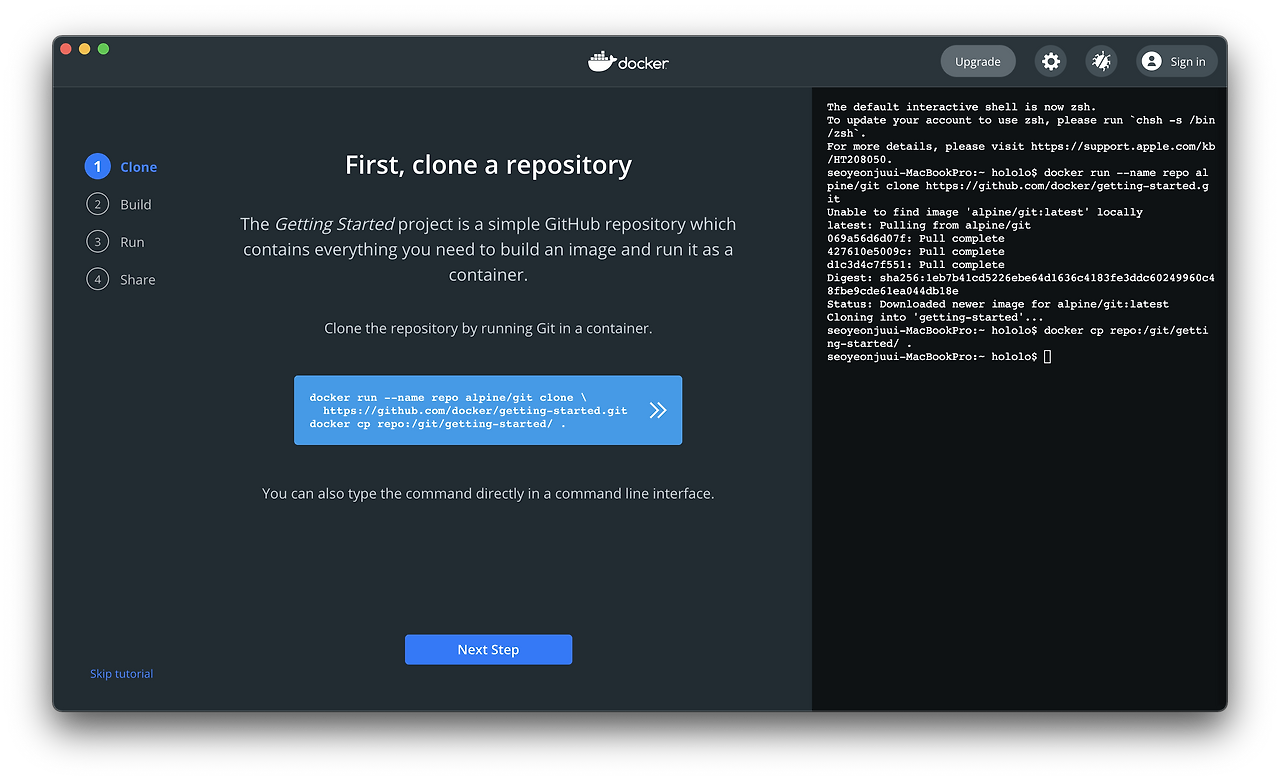Click "Unable to find image" terminal line

coord(984,212)
